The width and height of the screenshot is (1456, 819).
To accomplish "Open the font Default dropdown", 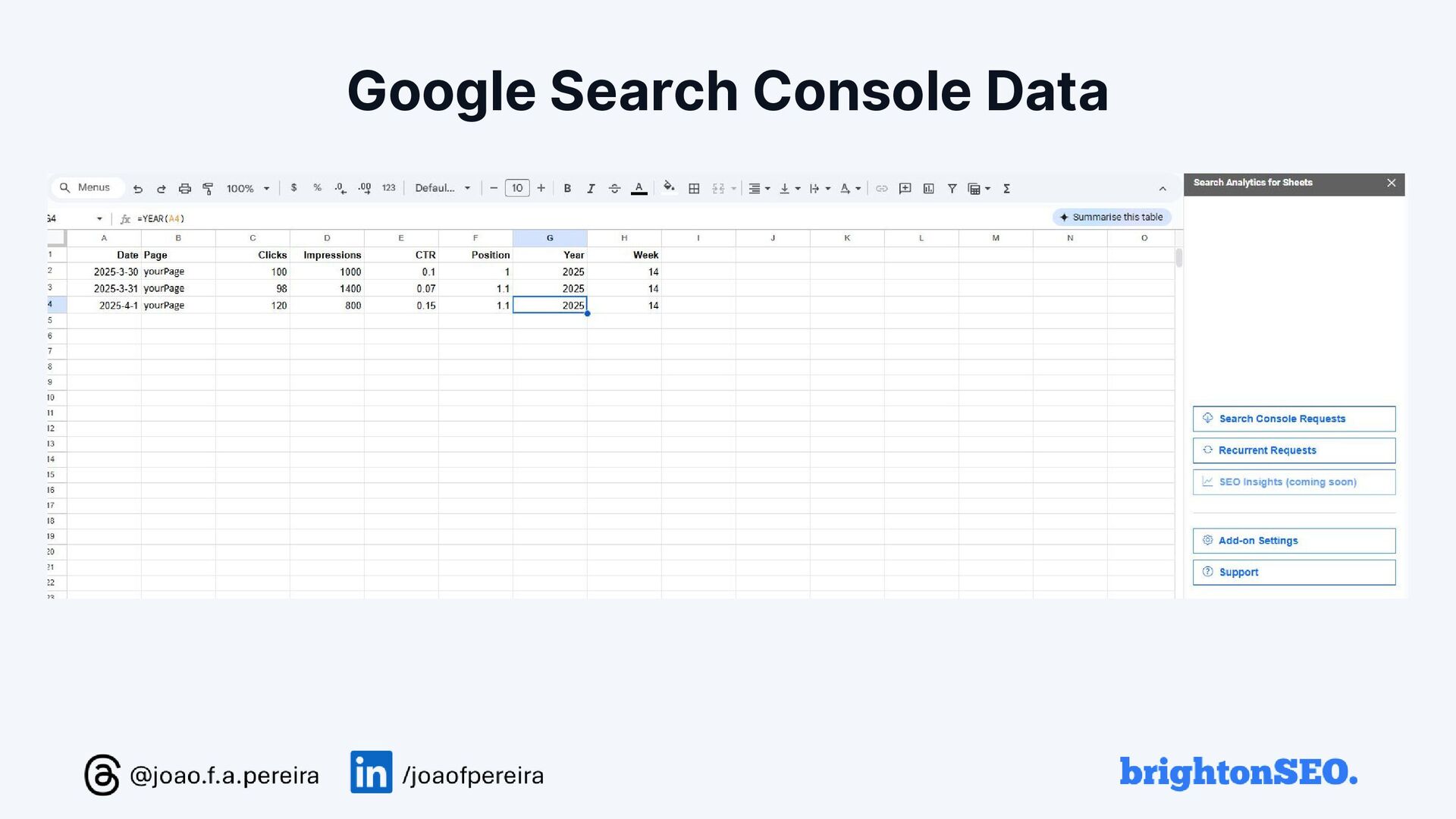I will pyautogui.click(x=442, y=188).
